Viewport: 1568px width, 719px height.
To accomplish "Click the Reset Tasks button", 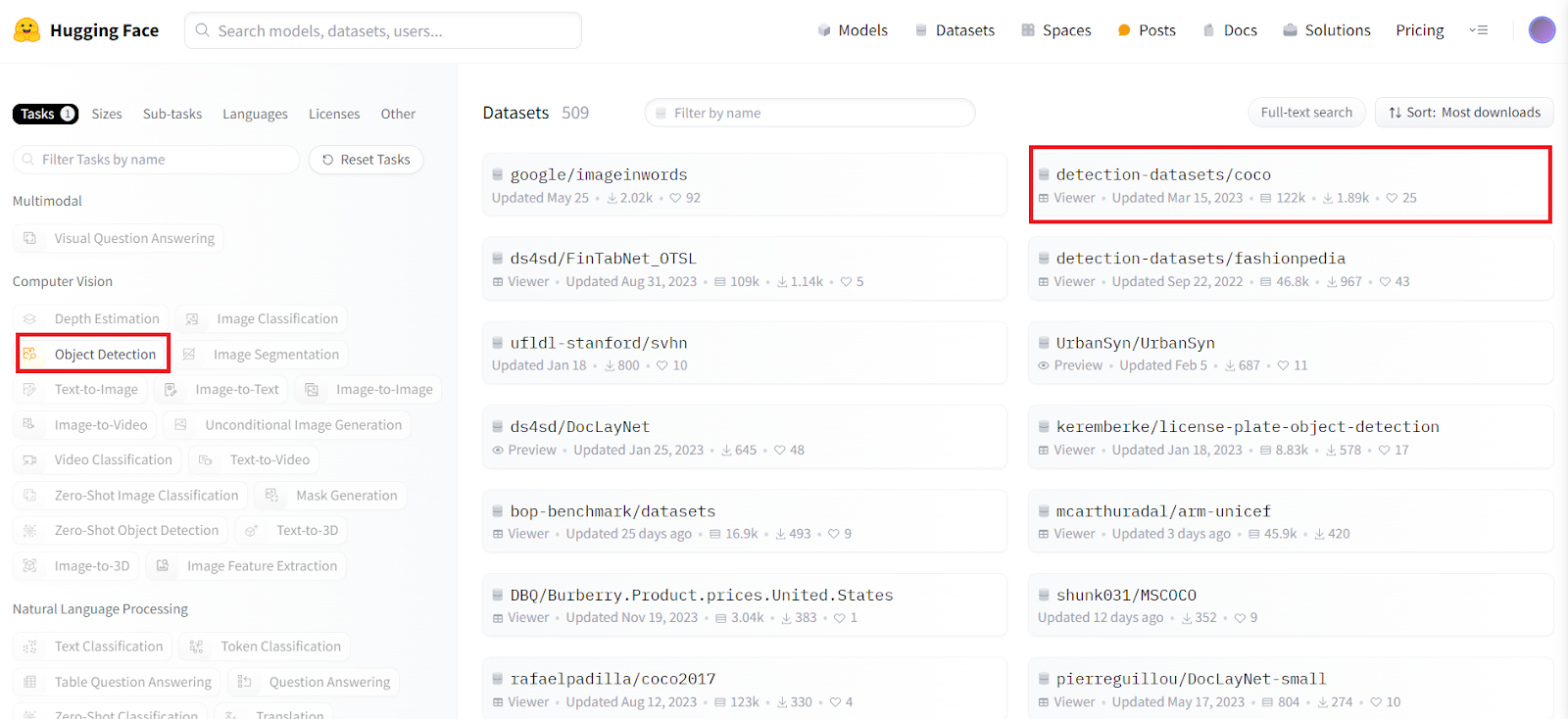I will [366, 160].
